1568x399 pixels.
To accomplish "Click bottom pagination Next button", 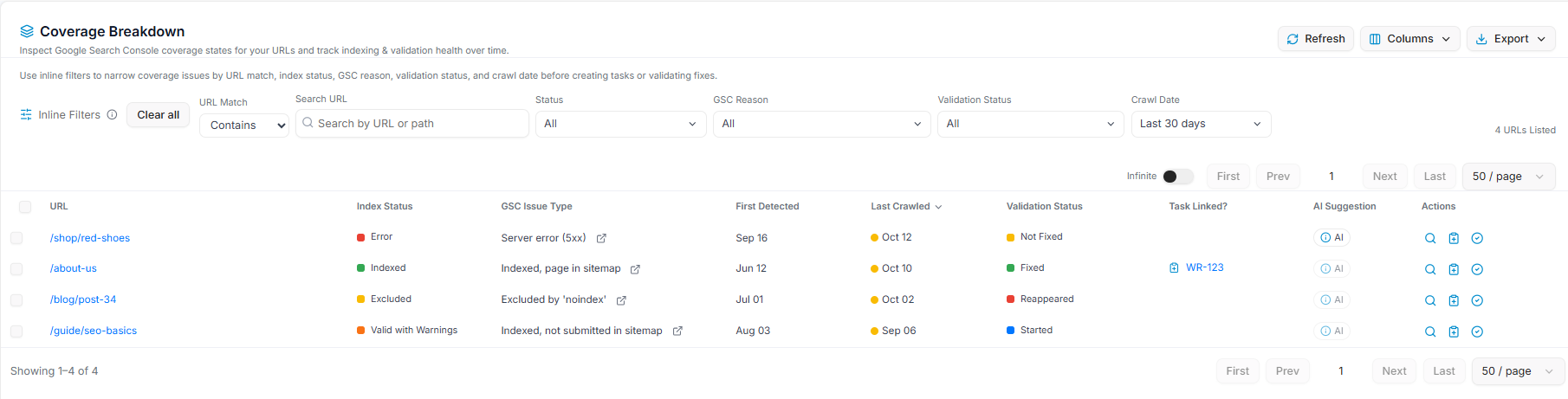I will tap(1394, 371).
